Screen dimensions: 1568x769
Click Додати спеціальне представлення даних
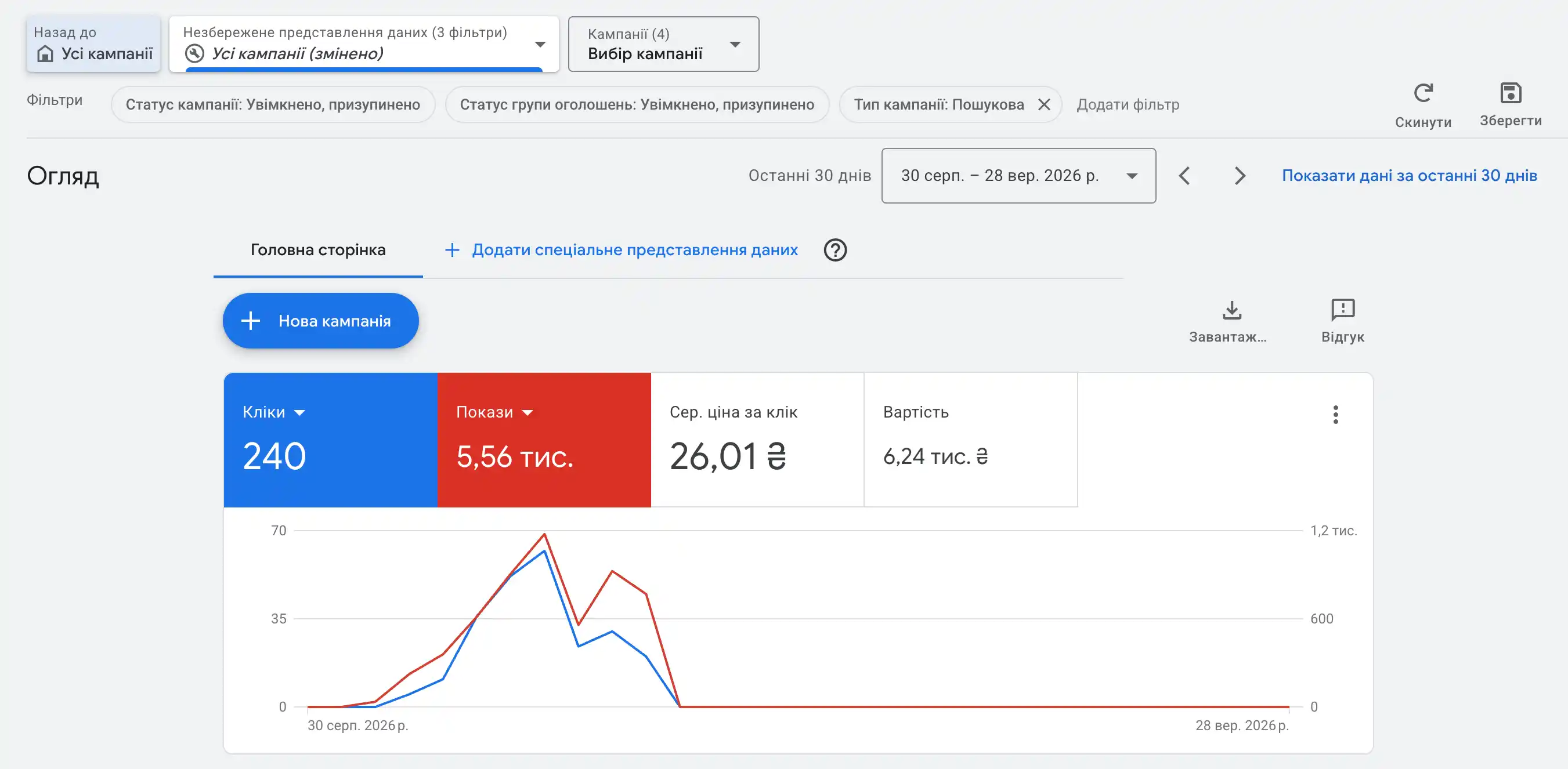point(621,250)
